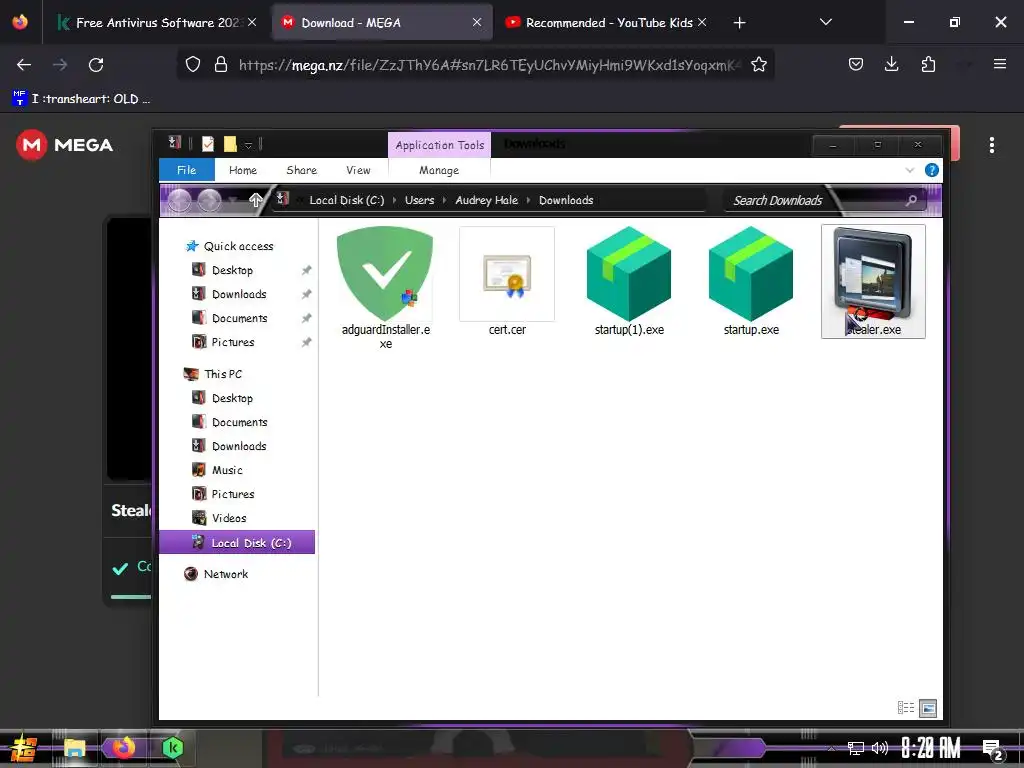The height and width of the screenshot is (768, 1024).
Task: Open Firefox tracking protection shield
Action: pyautogui.click(x=193, y=64)
